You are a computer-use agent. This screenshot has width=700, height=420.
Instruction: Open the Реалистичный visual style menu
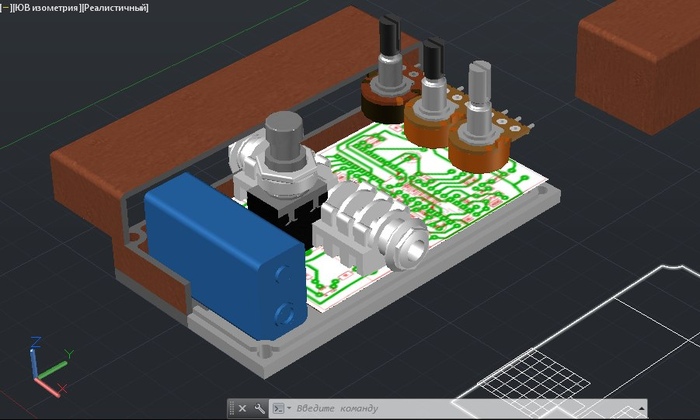point(115,8)
